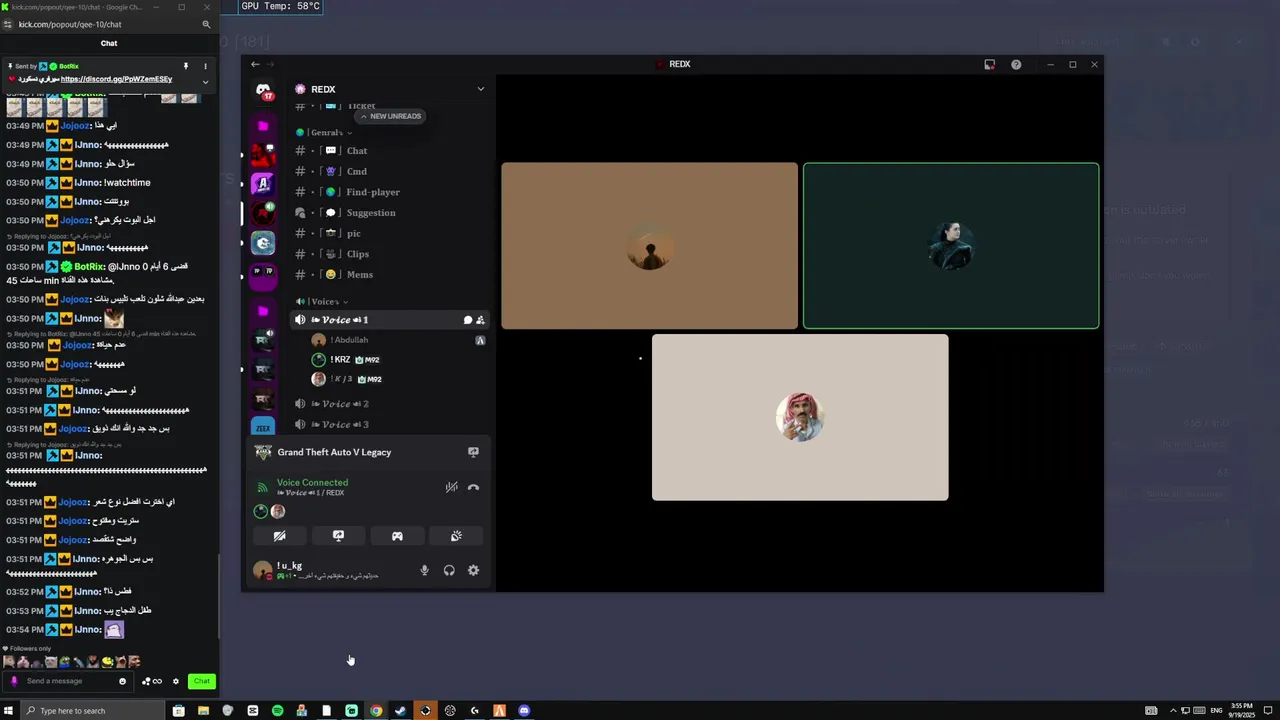
Task: Open pinned message options in Kick chat
Action: (206, 66)
